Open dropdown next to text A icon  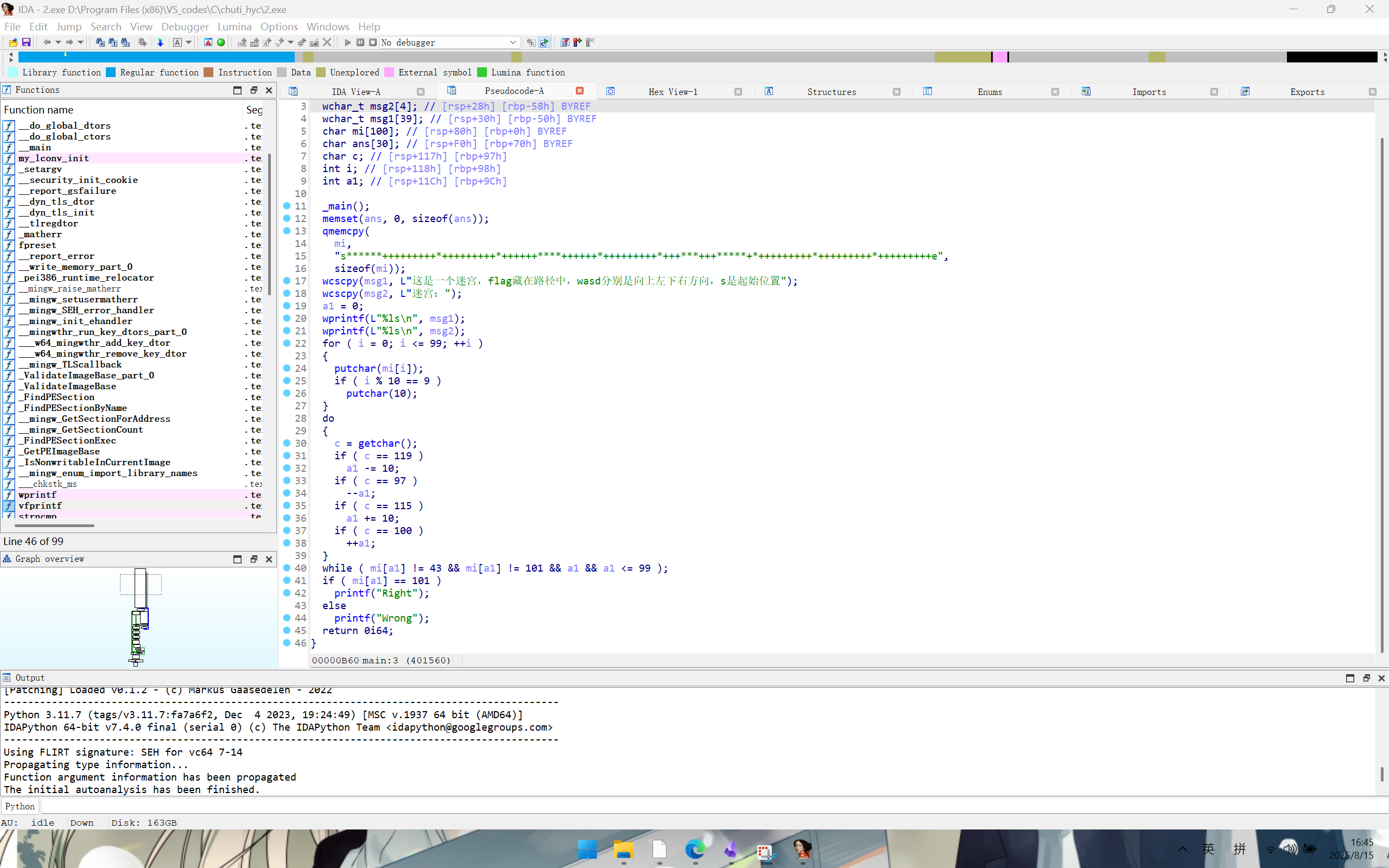(x=188, y=42)
